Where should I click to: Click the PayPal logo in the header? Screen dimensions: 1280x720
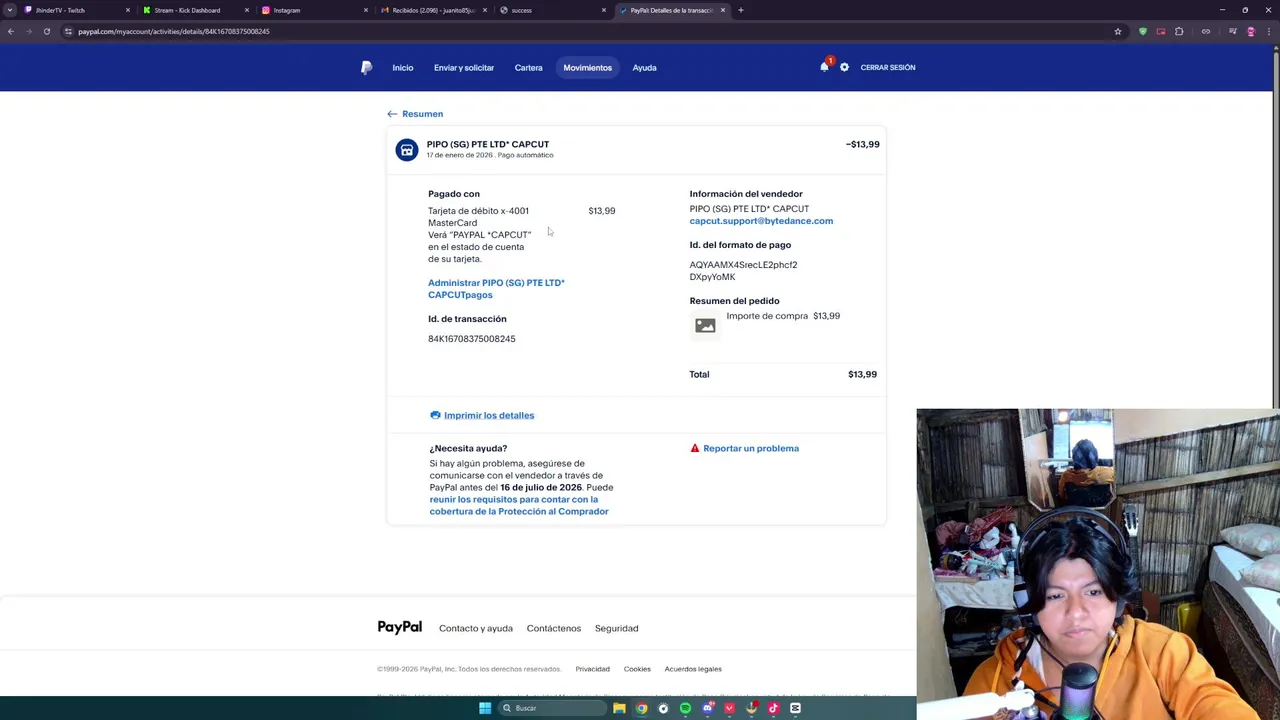coord(366,68)
